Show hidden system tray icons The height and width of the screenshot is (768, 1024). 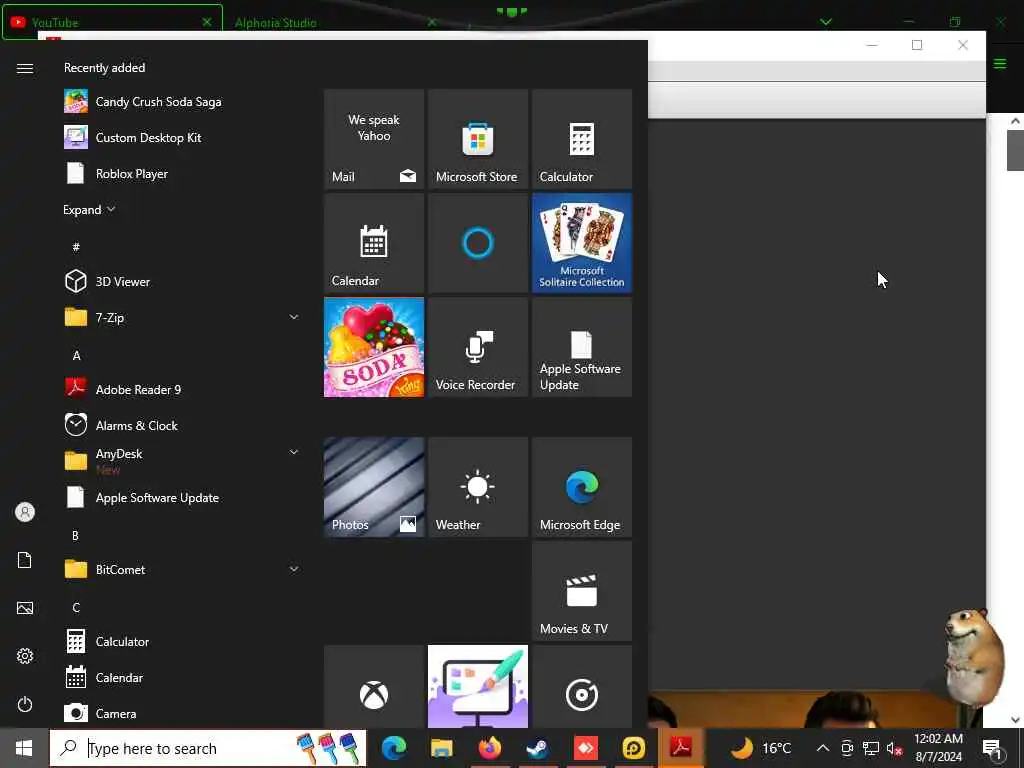click(823, 748)
